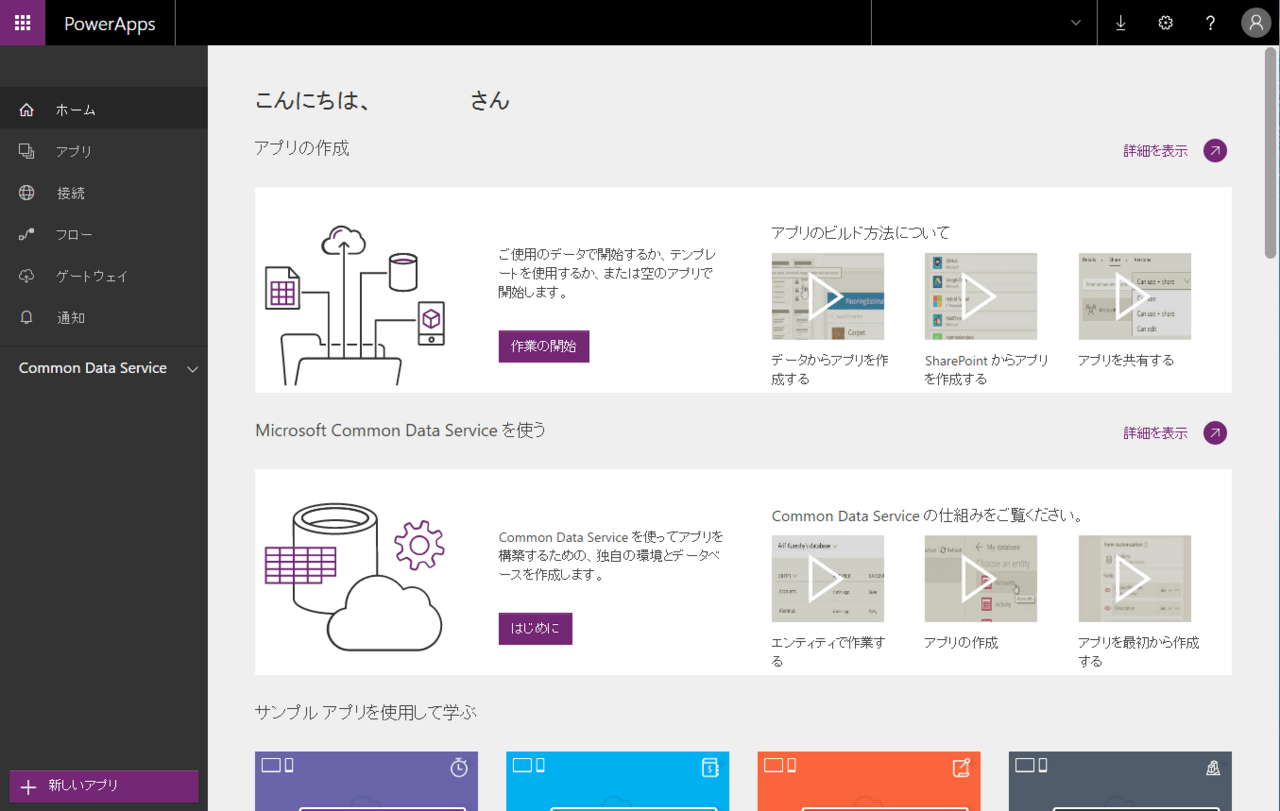Click arrow icon beside アプリの作成 詳細を表示
The height and width of the screenshot is (811, 1280).
click(x=1215, y=151)
